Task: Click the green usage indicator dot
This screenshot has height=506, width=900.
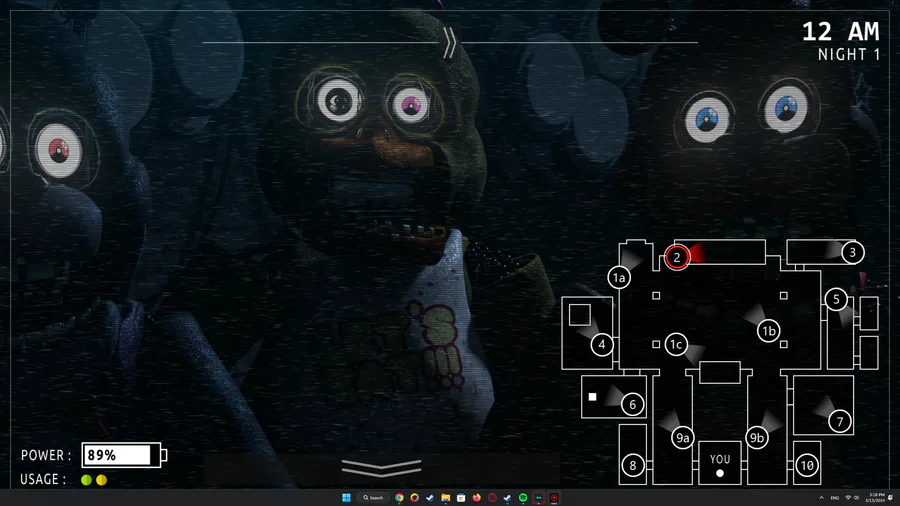Action: (87, 480)
